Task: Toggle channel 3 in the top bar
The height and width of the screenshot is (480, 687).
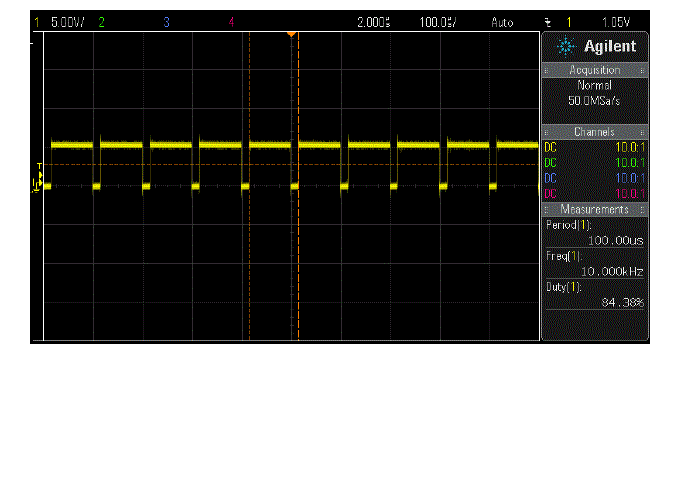Action: click(x=166, y=21)
